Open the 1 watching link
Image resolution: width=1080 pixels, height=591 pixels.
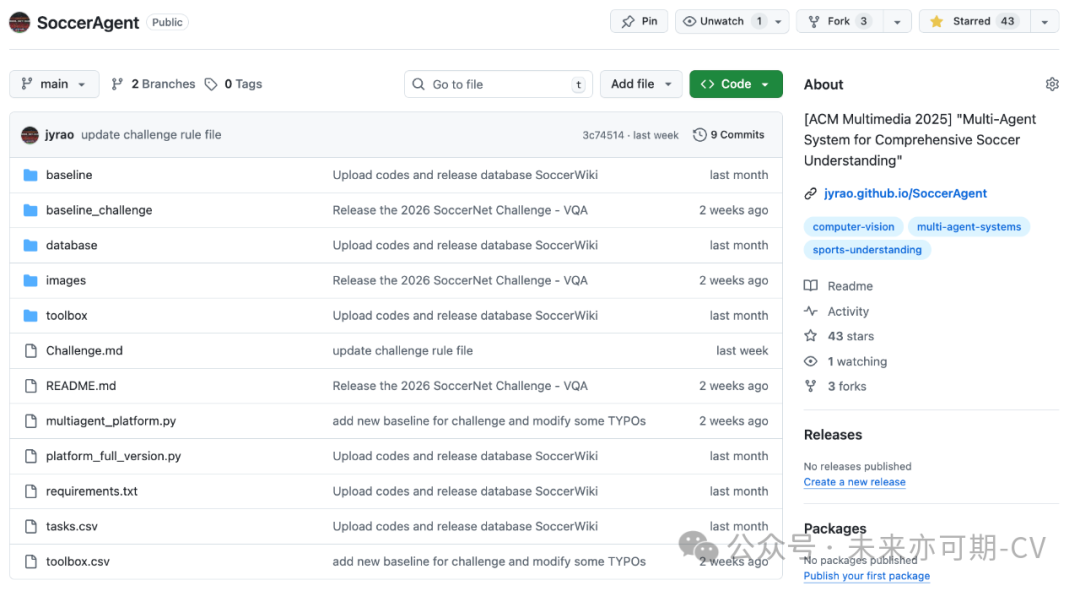[857, 362]
